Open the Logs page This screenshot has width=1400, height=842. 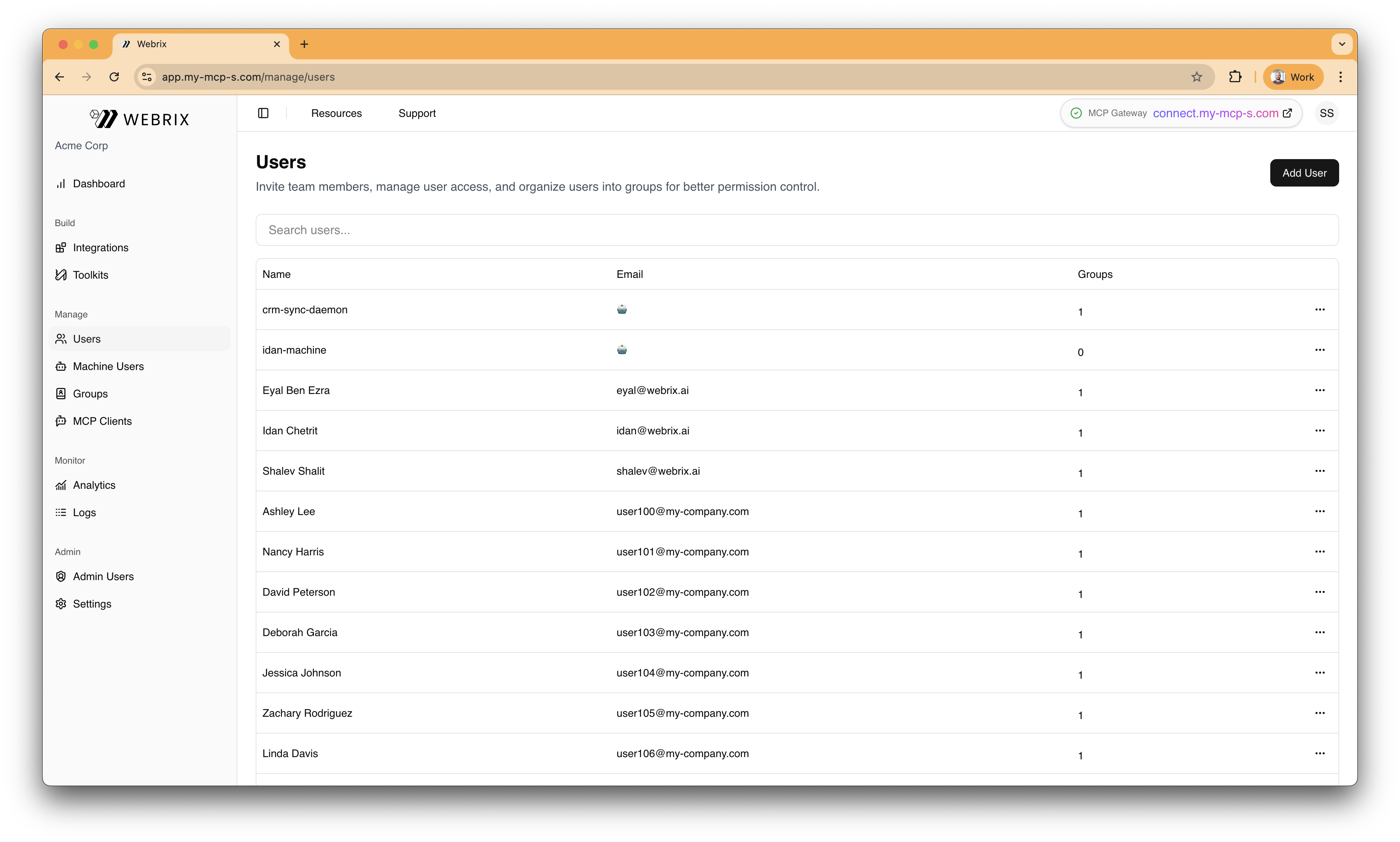(84, 512)
